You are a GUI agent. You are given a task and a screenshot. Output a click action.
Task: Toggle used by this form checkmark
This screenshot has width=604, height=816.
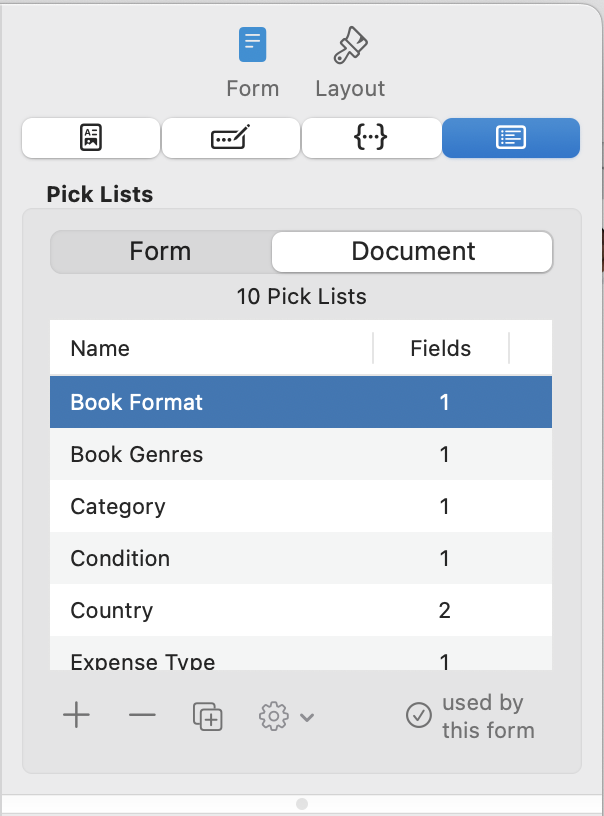pos(418,716)
